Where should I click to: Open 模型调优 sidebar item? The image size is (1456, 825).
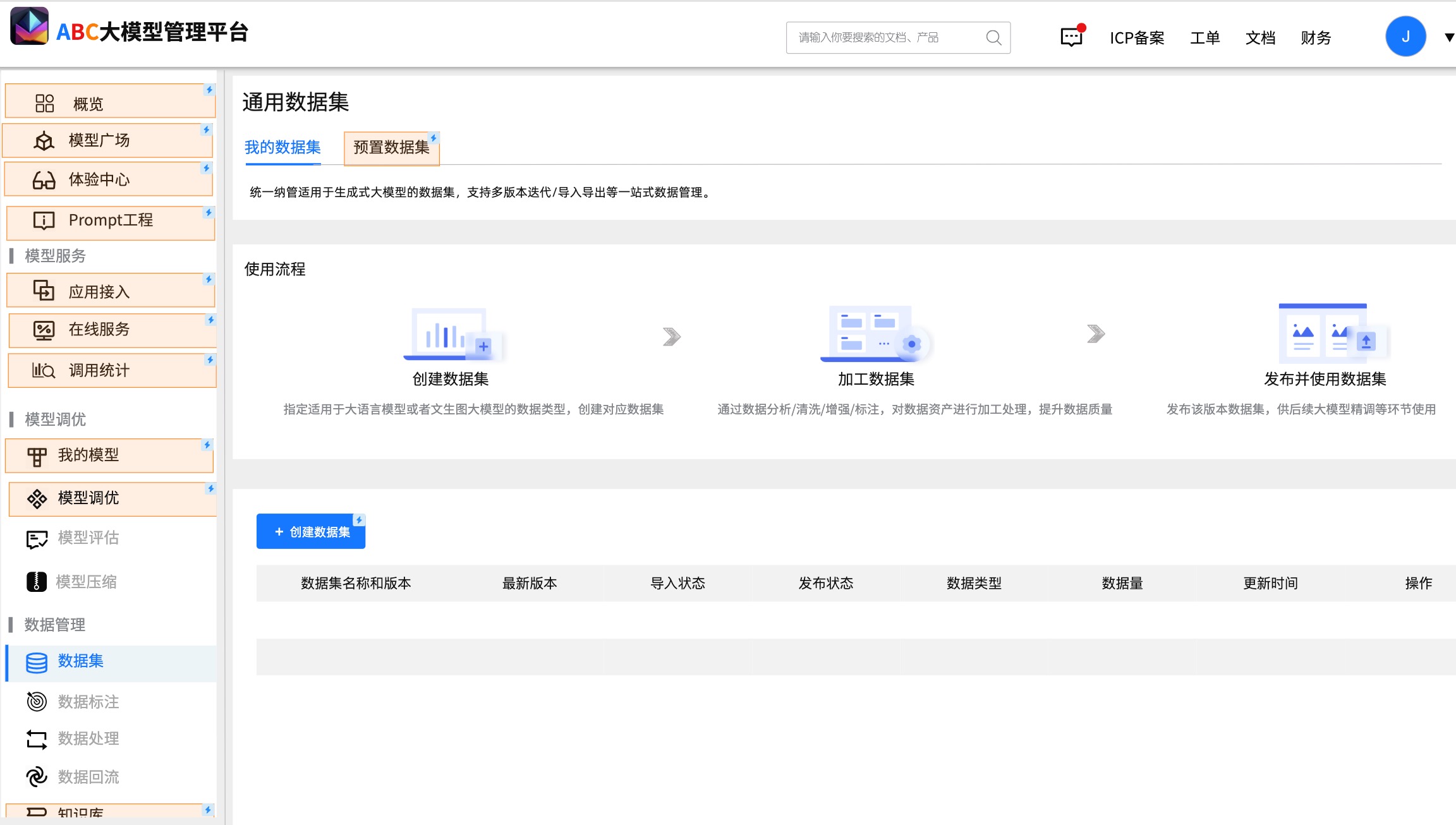click(112, 499)
